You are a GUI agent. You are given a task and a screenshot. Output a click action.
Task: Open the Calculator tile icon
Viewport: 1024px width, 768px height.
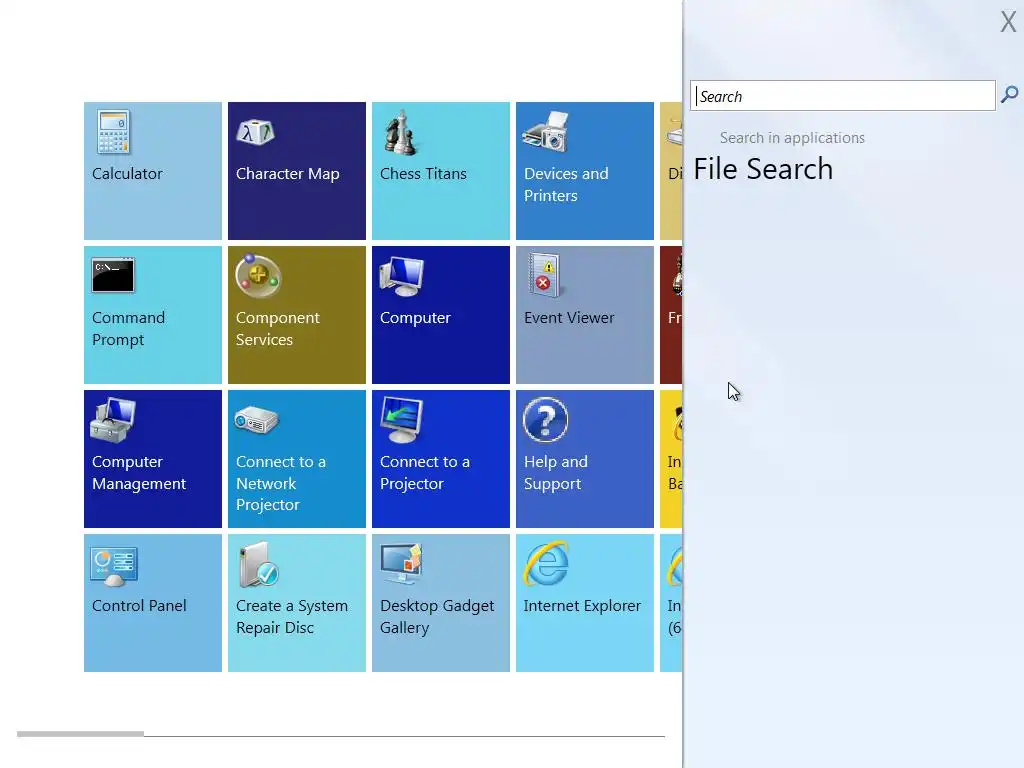(114, 133)
